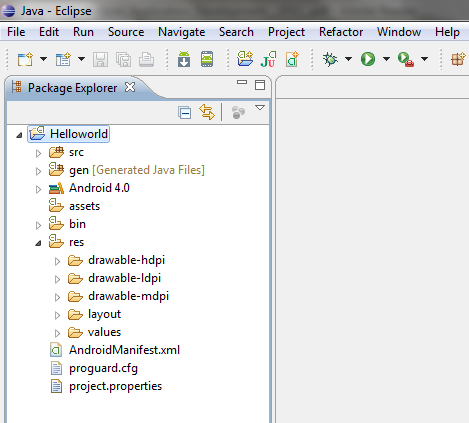469x423 pixels.
Task: Open the Android Virtual Device Manager icon
Action: click(207, 59)
